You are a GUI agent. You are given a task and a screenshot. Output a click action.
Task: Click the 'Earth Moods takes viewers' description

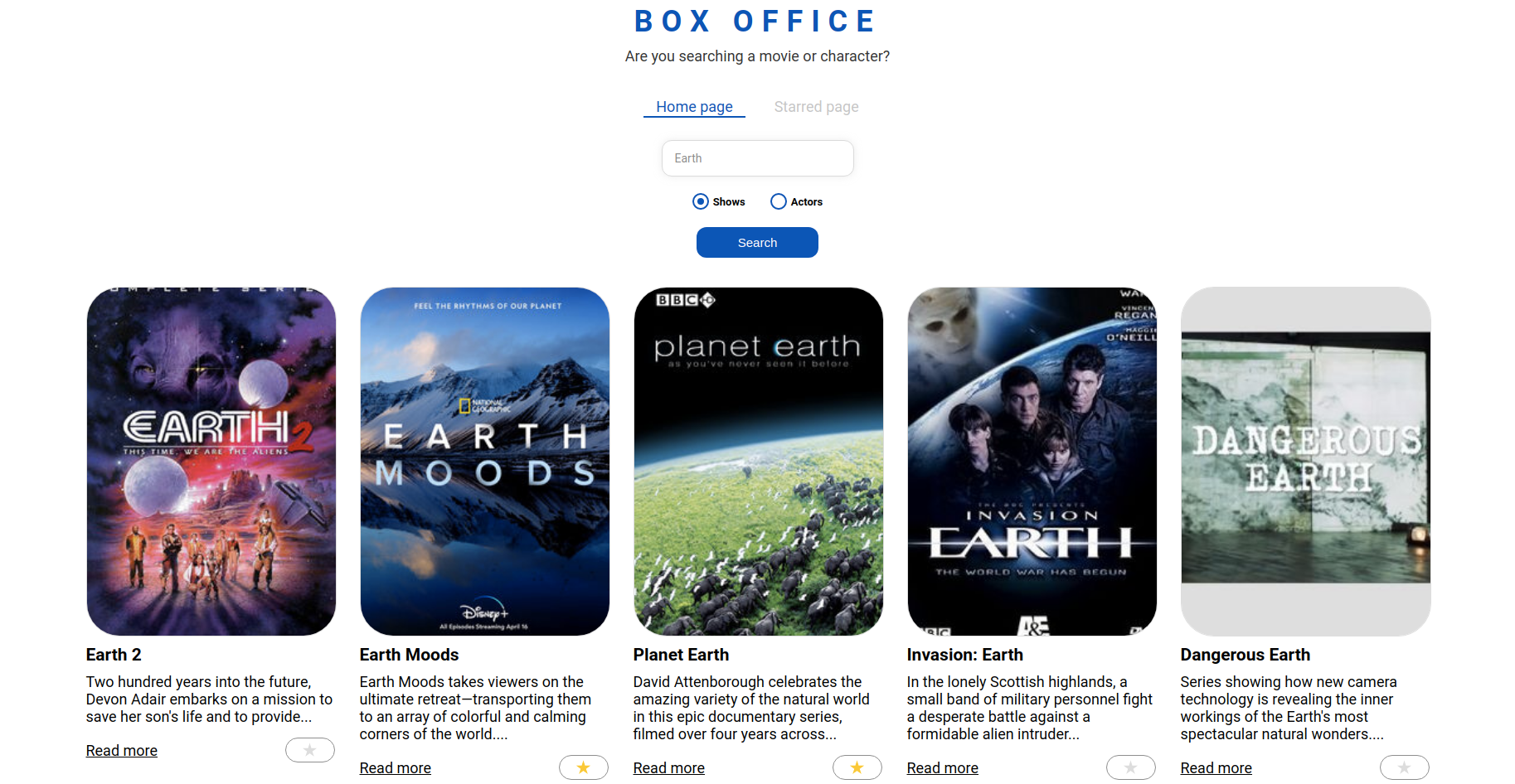click(476, 708)
